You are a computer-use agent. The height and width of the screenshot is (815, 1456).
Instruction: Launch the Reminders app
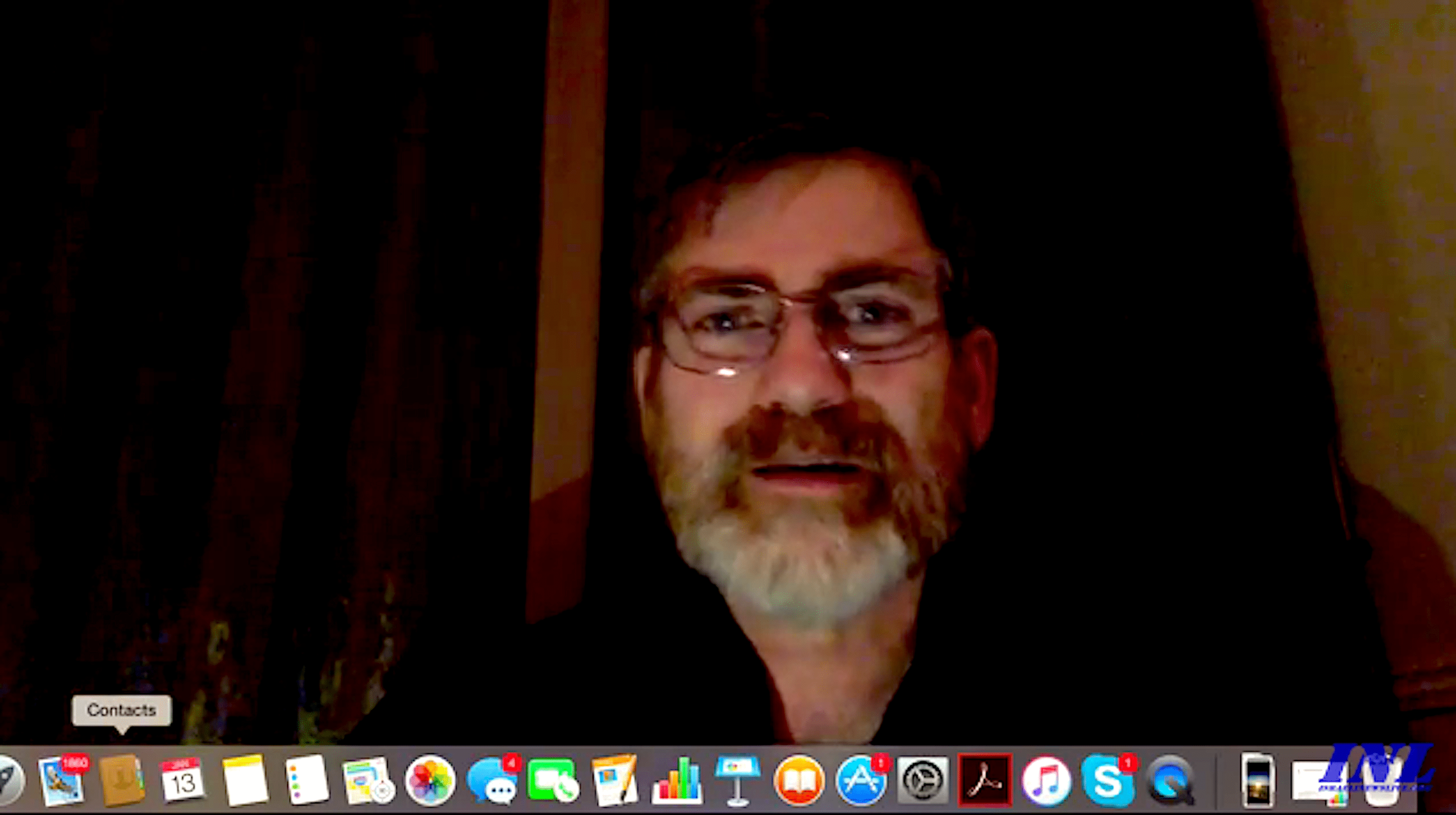pos(306,780)
